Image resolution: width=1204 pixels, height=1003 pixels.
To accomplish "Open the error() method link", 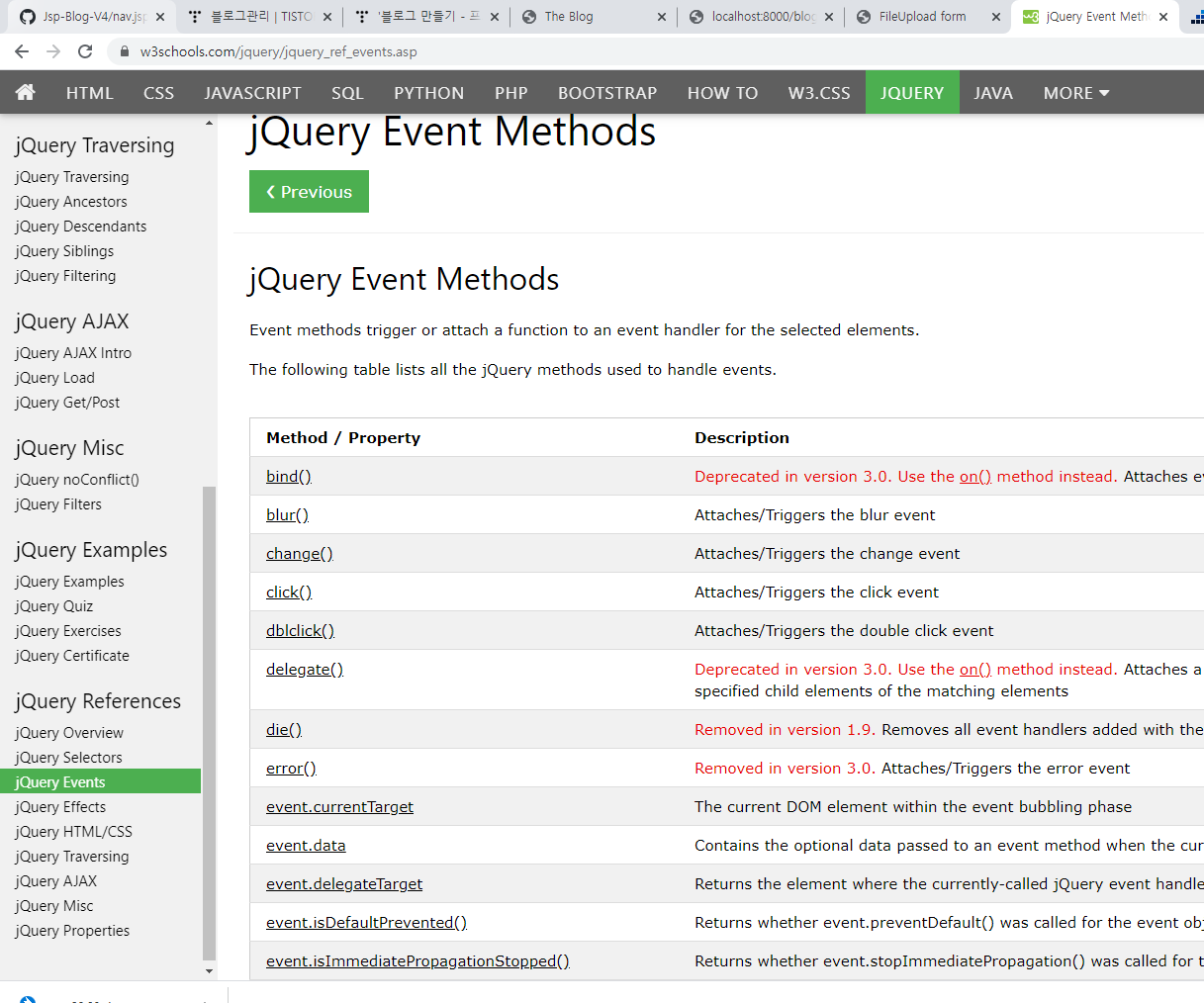I will 291,768.
